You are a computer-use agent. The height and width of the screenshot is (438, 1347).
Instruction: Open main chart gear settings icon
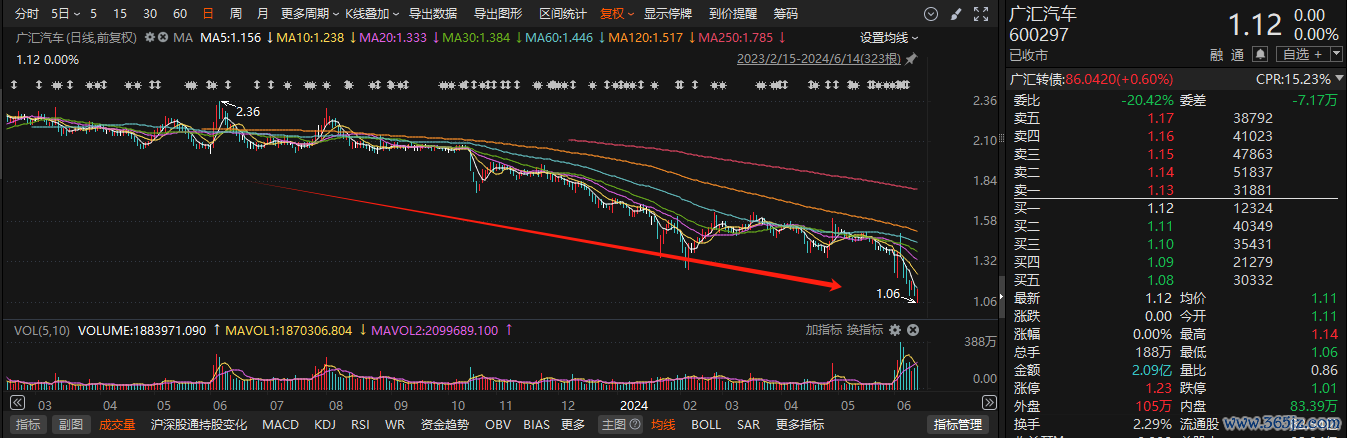[150, 37]
